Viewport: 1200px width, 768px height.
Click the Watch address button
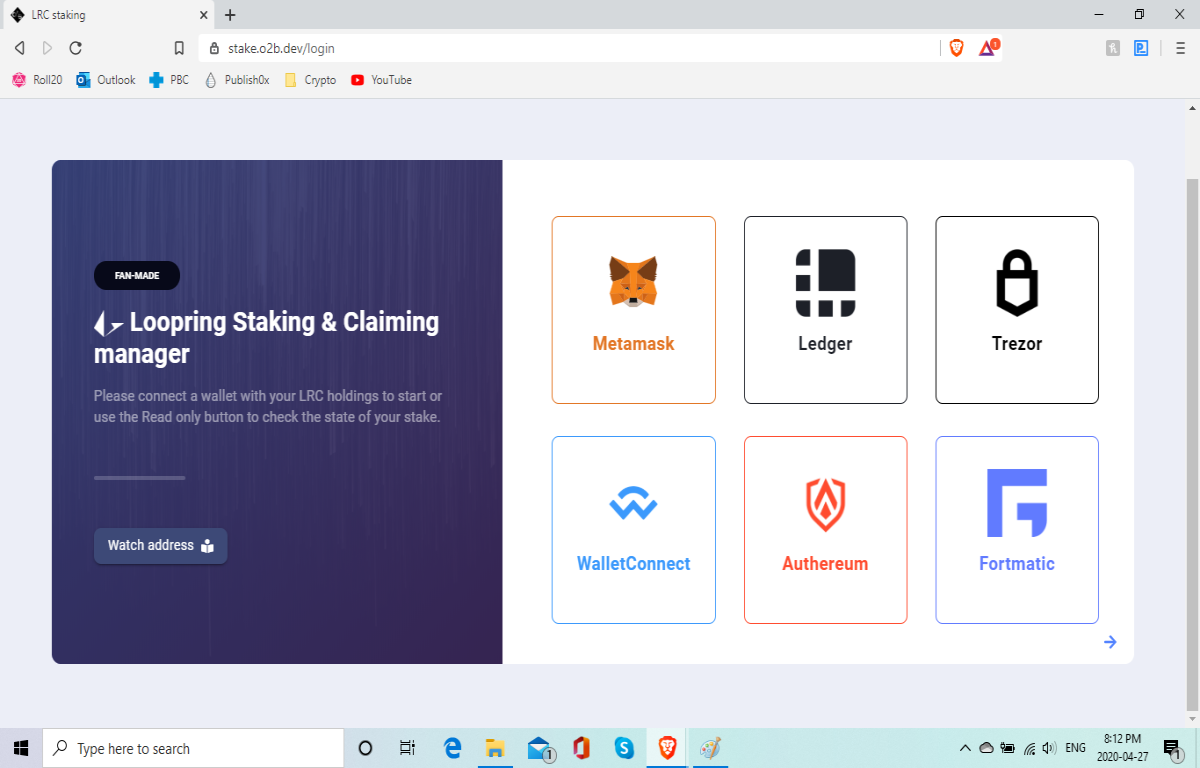tap(161, 546)
